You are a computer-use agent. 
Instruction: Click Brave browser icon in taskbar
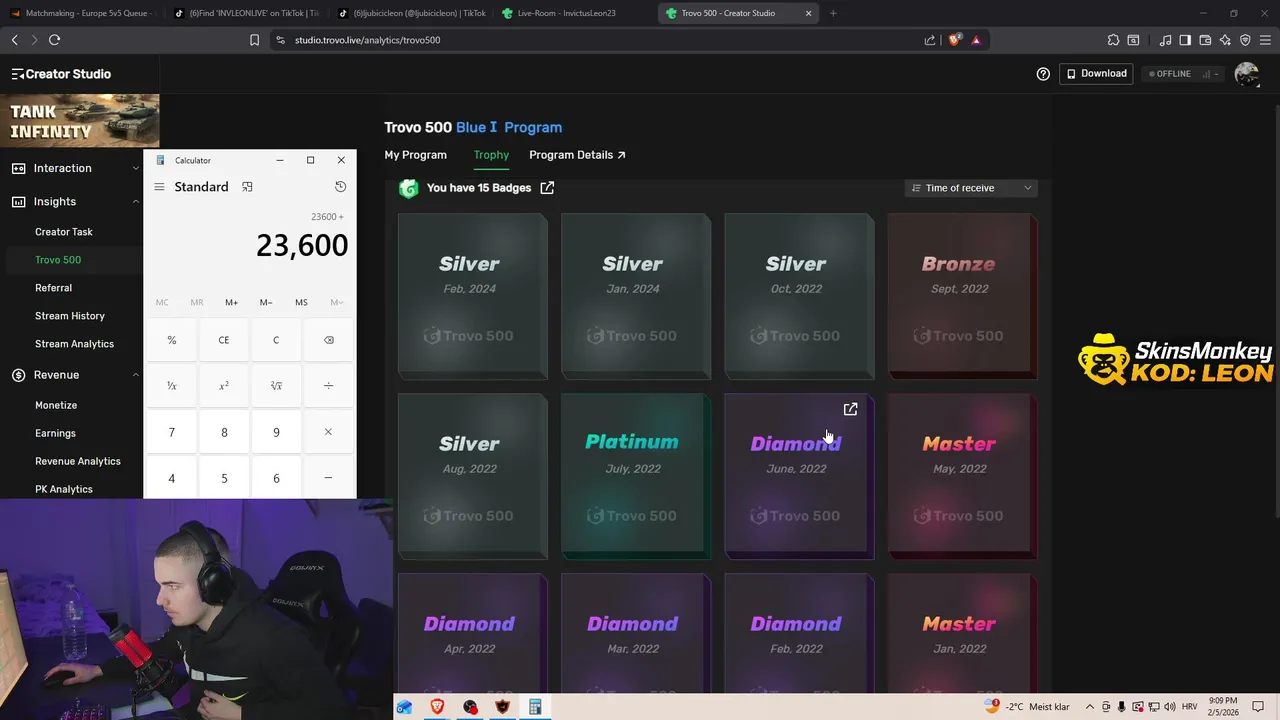(x=437, y=707)
